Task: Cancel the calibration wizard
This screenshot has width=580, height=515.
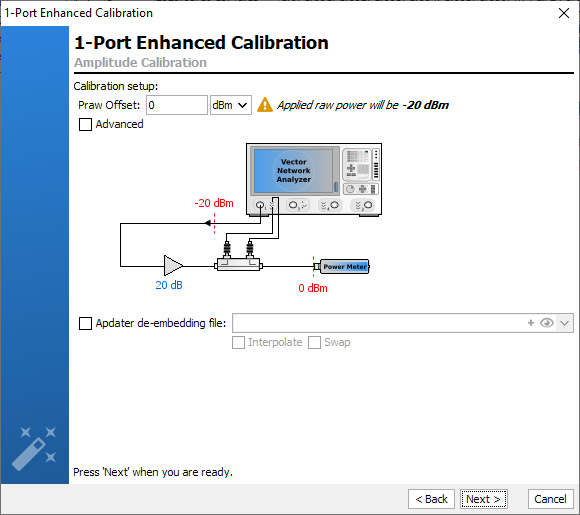Action: [550, 499]
